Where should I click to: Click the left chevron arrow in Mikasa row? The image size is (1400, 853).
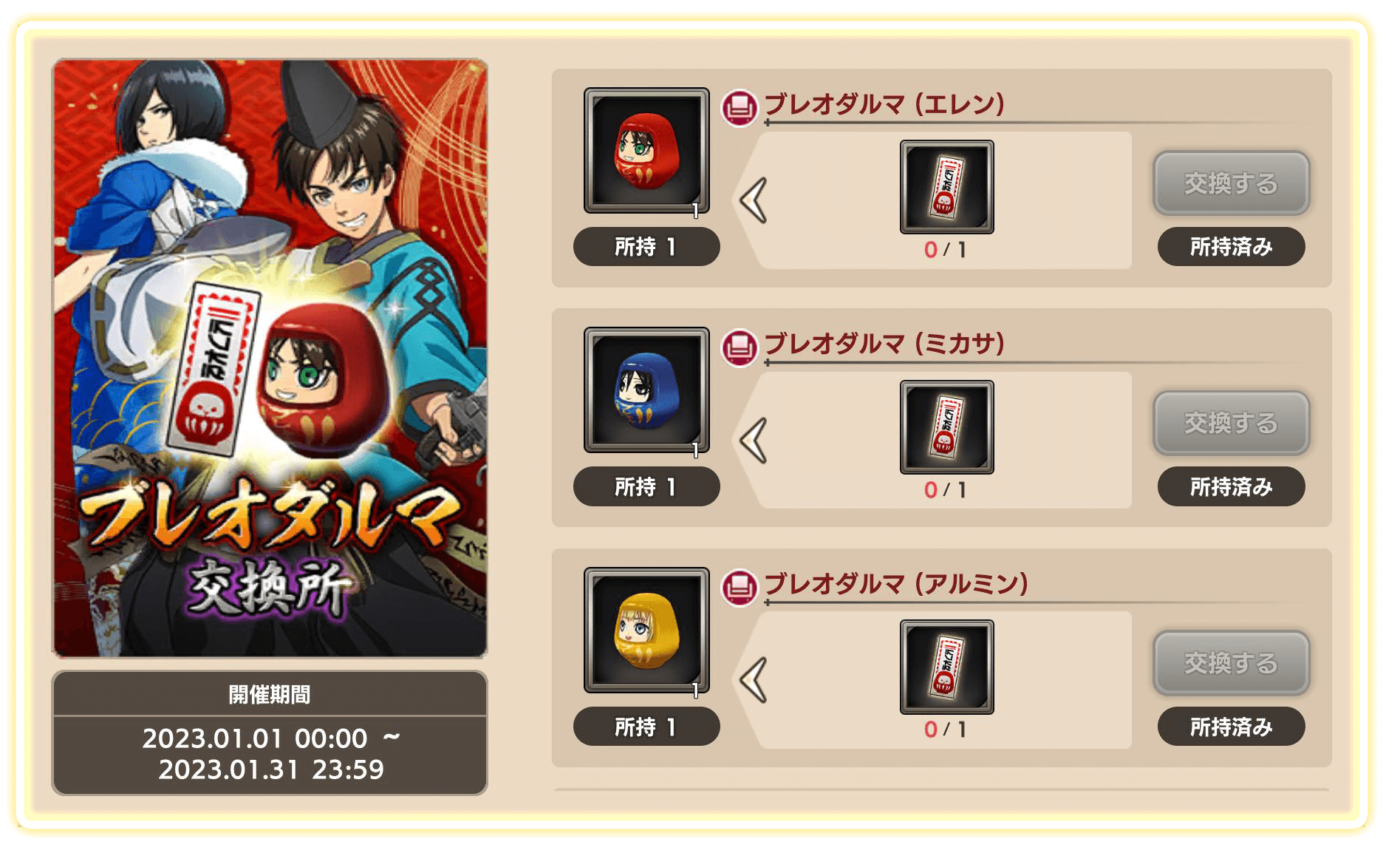pos(754,441)
